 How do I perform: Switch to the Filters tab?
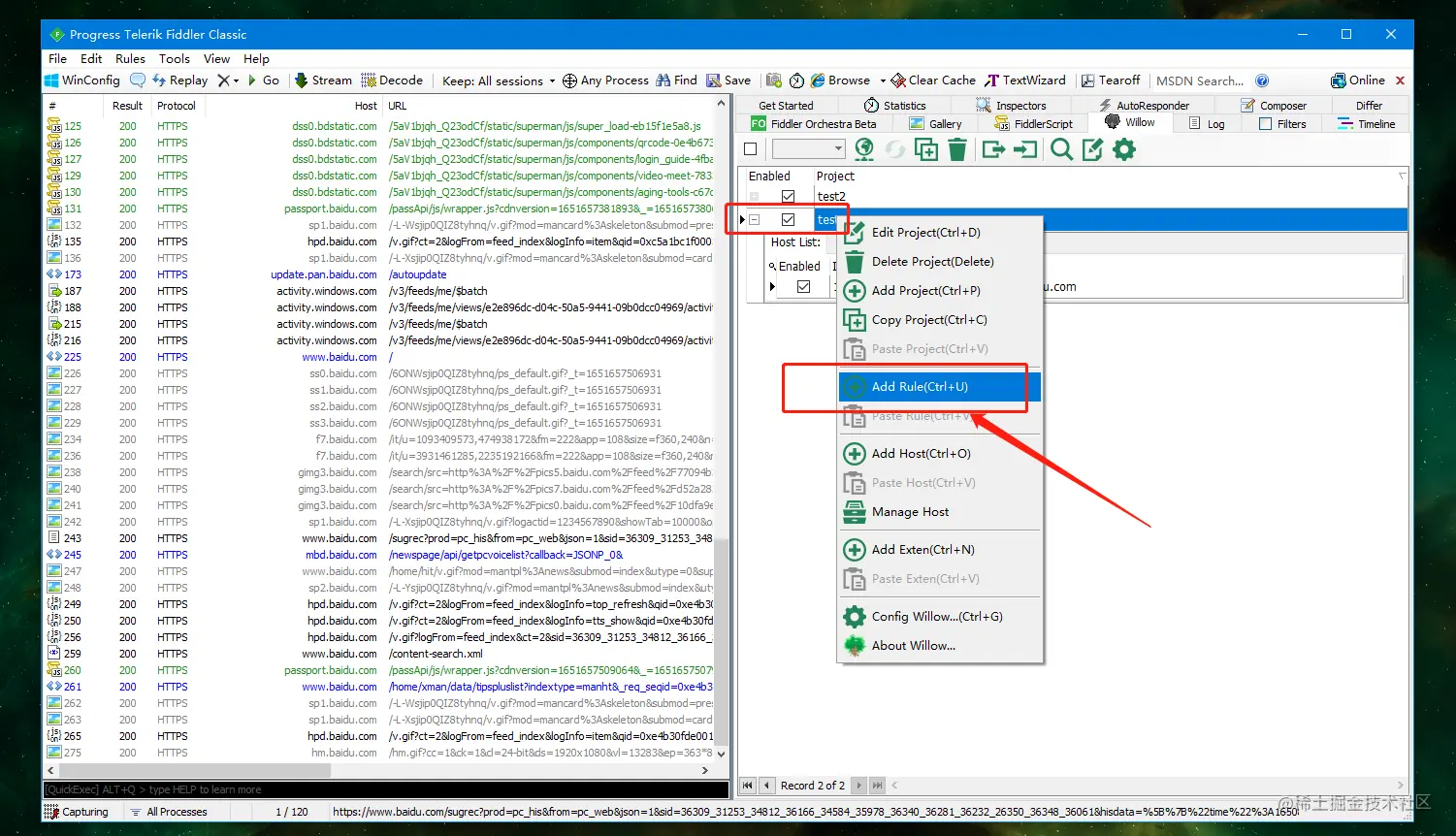(x=1282, y=124)
